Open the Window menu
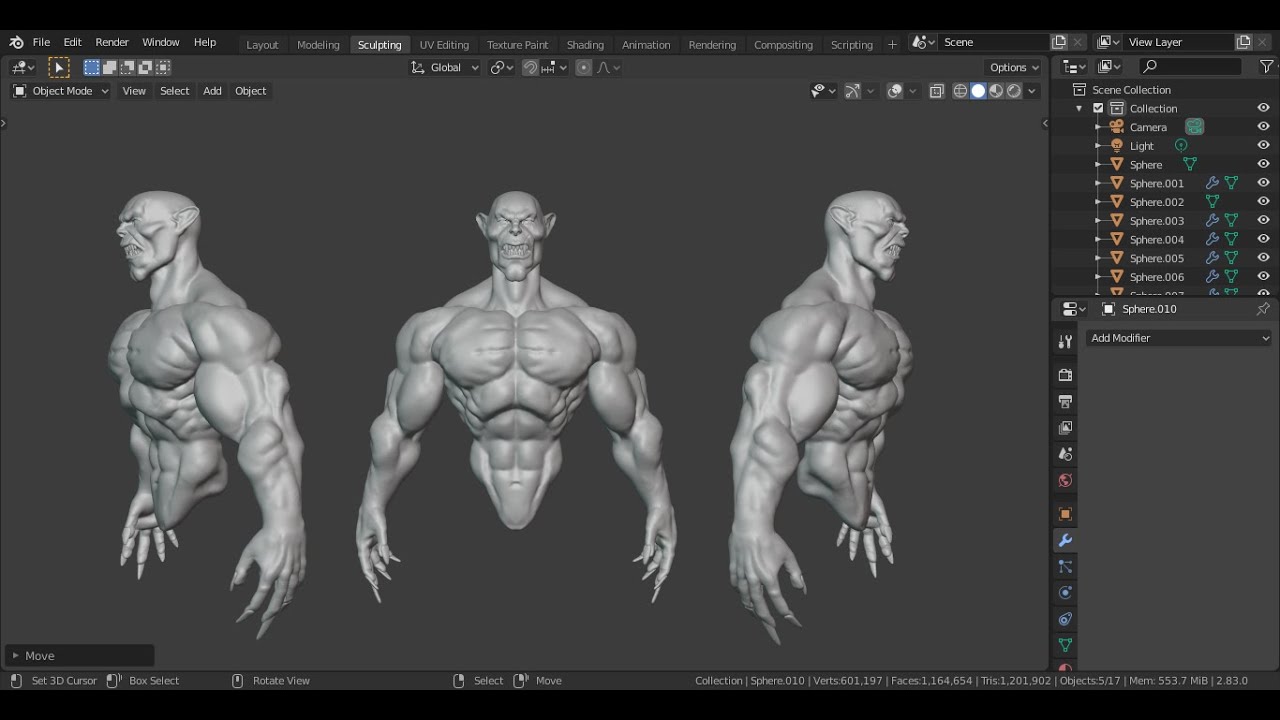The image size is (1280, 720). point(160,42)
